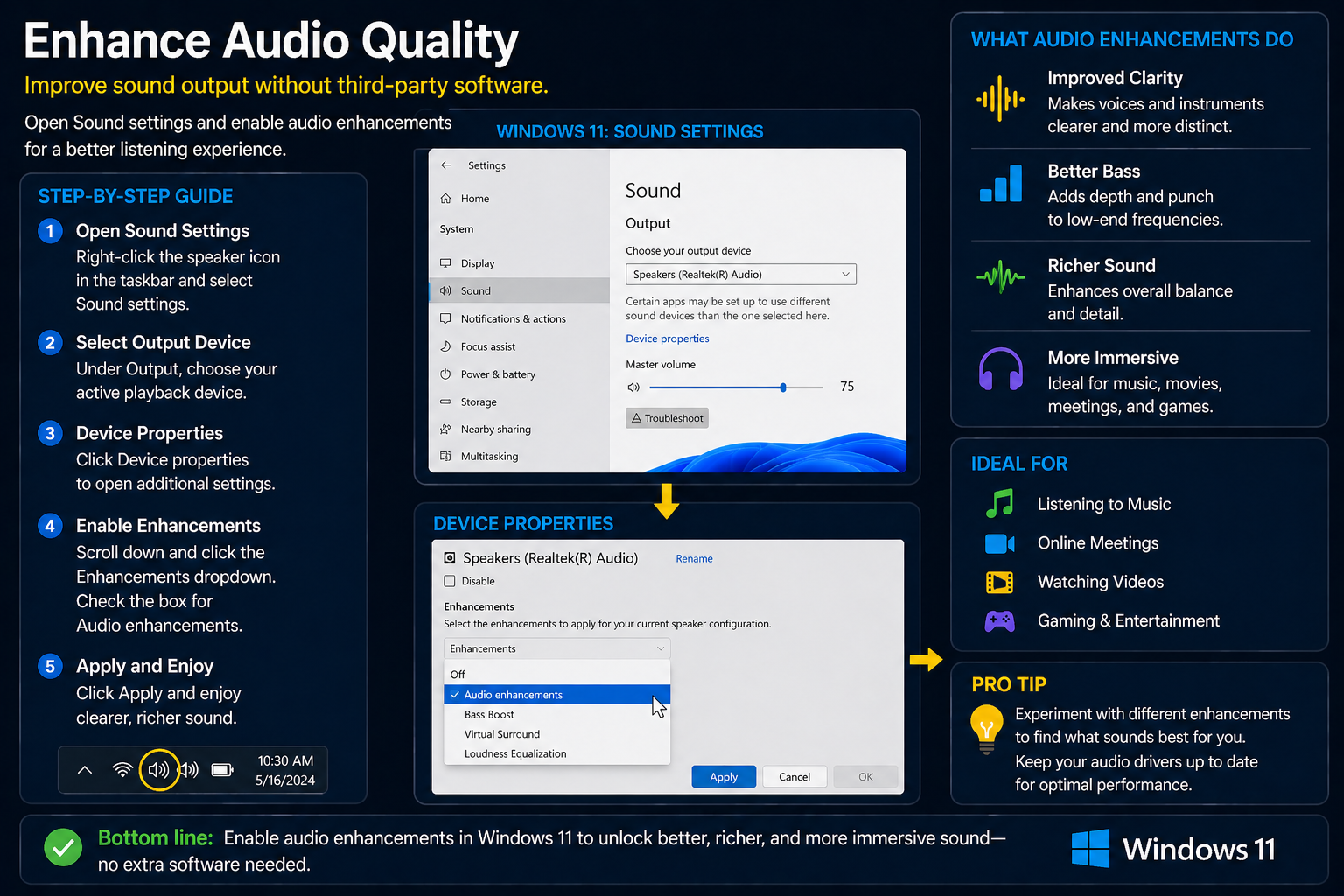Select Sound in the sidebar

click(x=520, y=290)
